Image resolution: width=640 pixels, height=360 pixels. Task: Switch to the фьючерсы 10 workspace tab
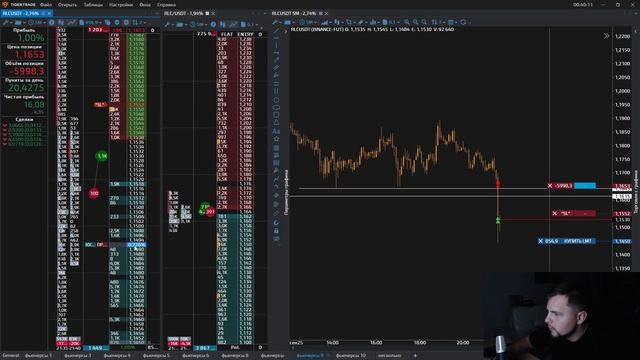(x=351, y=356)
